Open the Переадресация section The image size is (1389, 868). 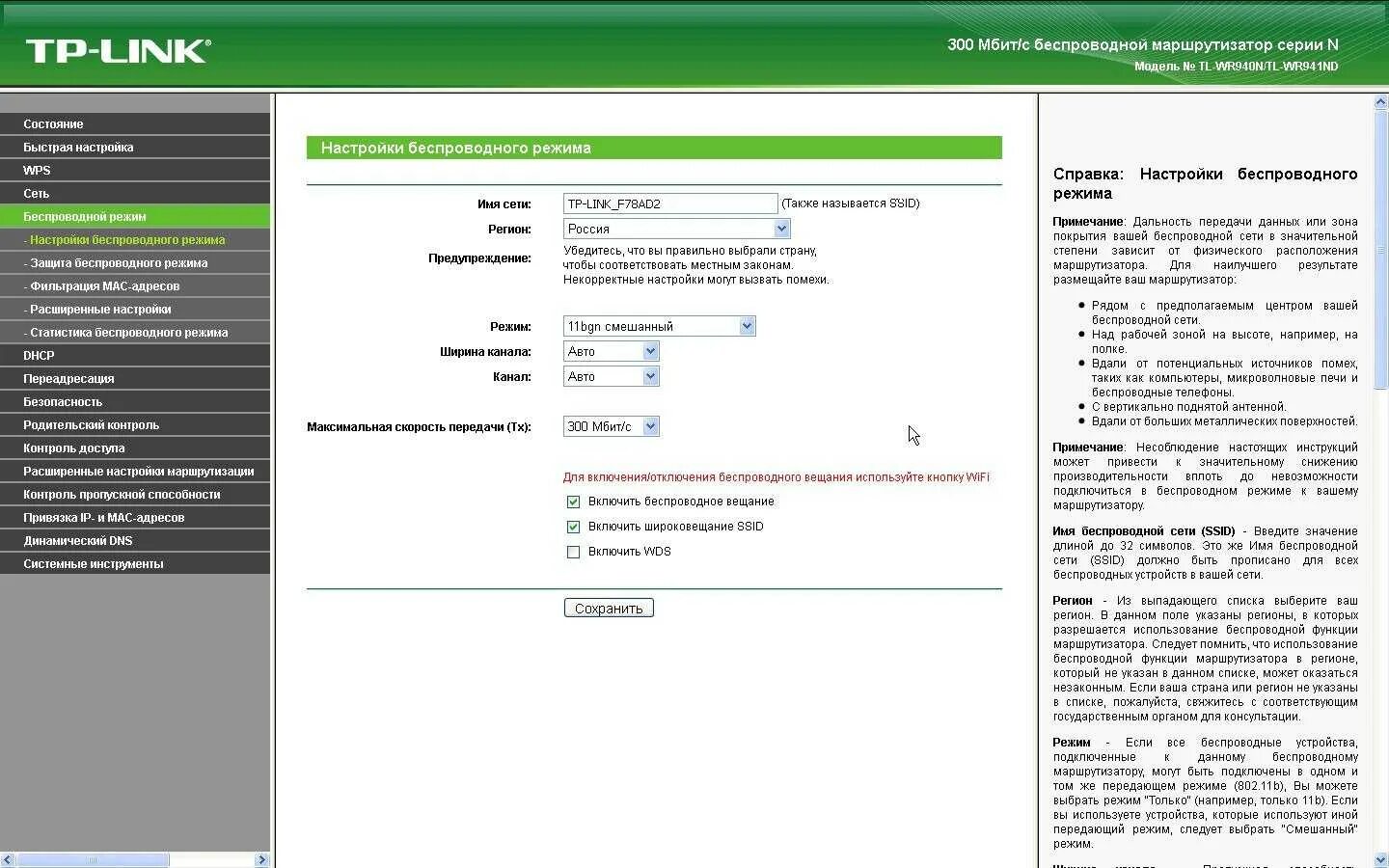click(135, 378)
